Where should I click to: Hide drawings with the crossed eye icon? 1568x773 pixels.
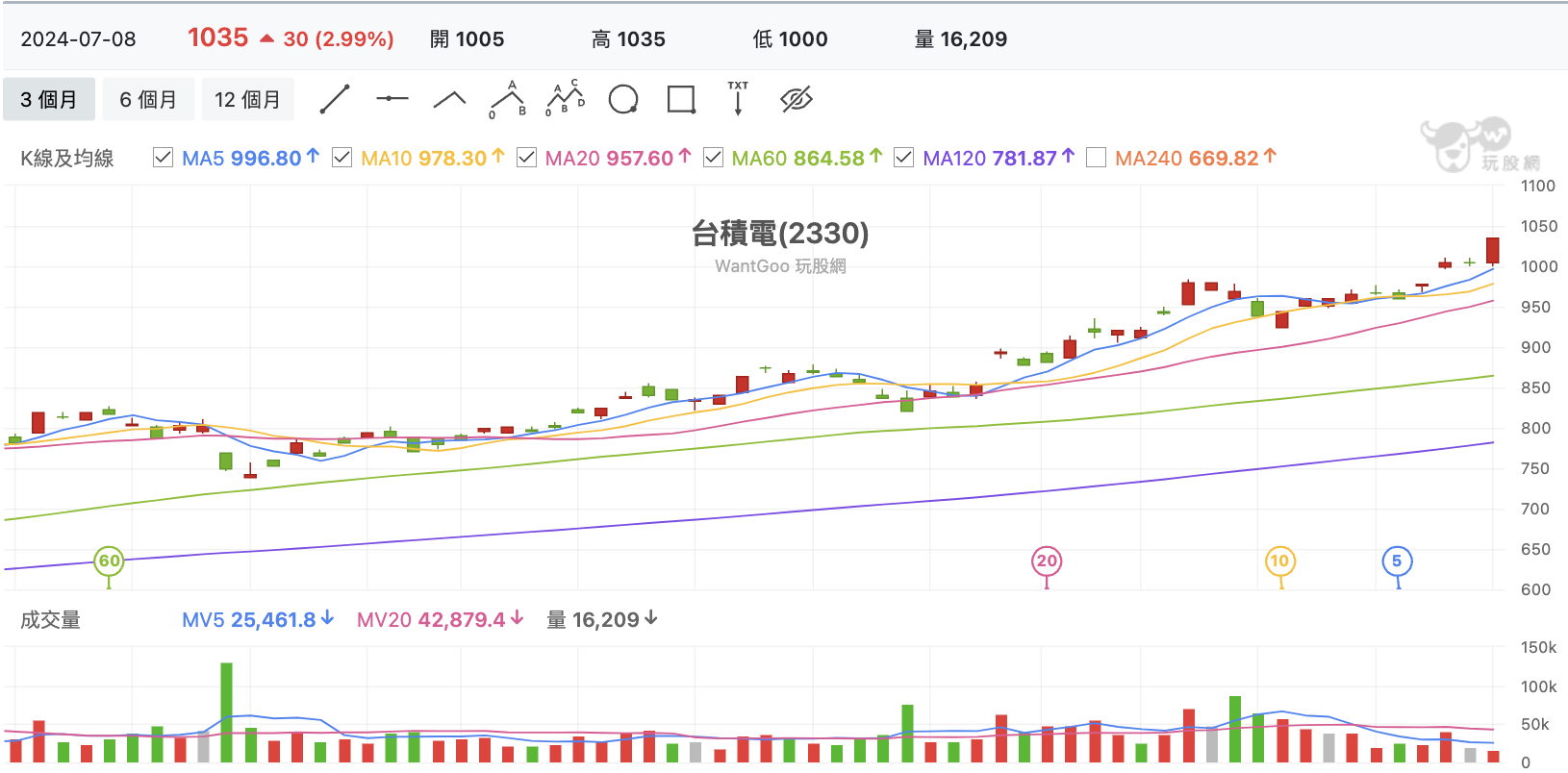(x=797, y=99)
